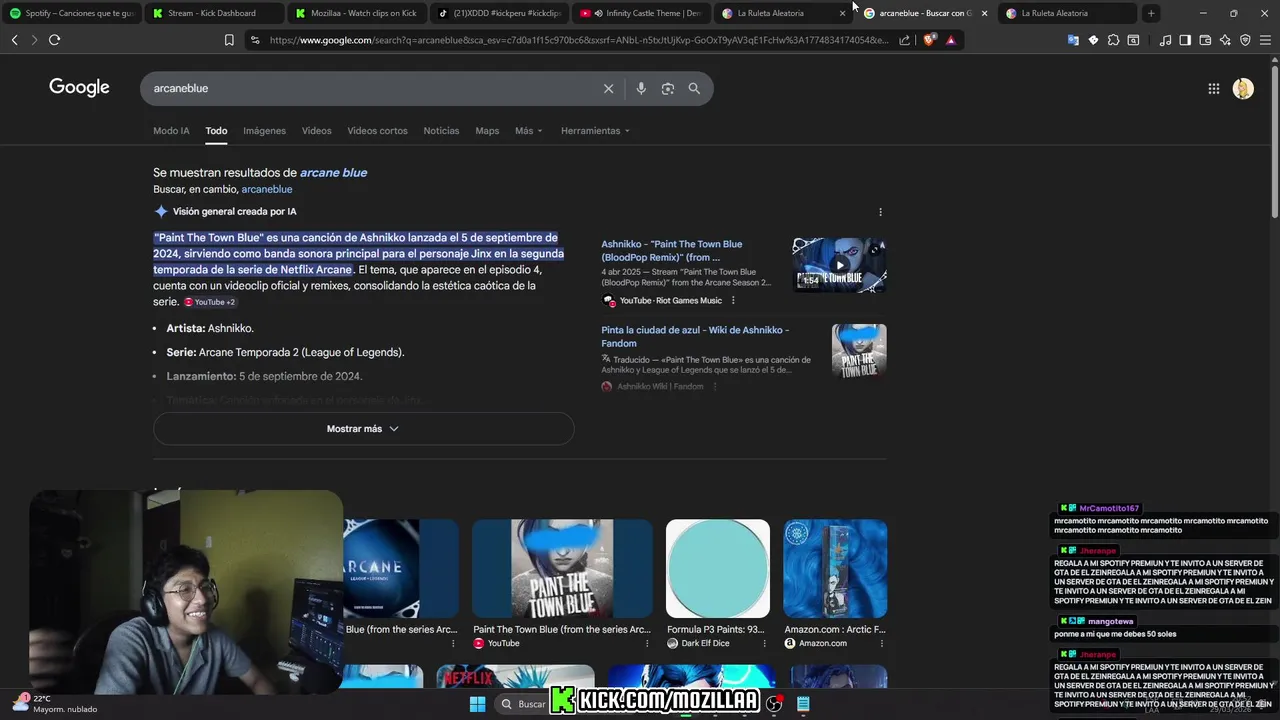
Task: Open the Google account avatar
Action: coord(1243,89)
